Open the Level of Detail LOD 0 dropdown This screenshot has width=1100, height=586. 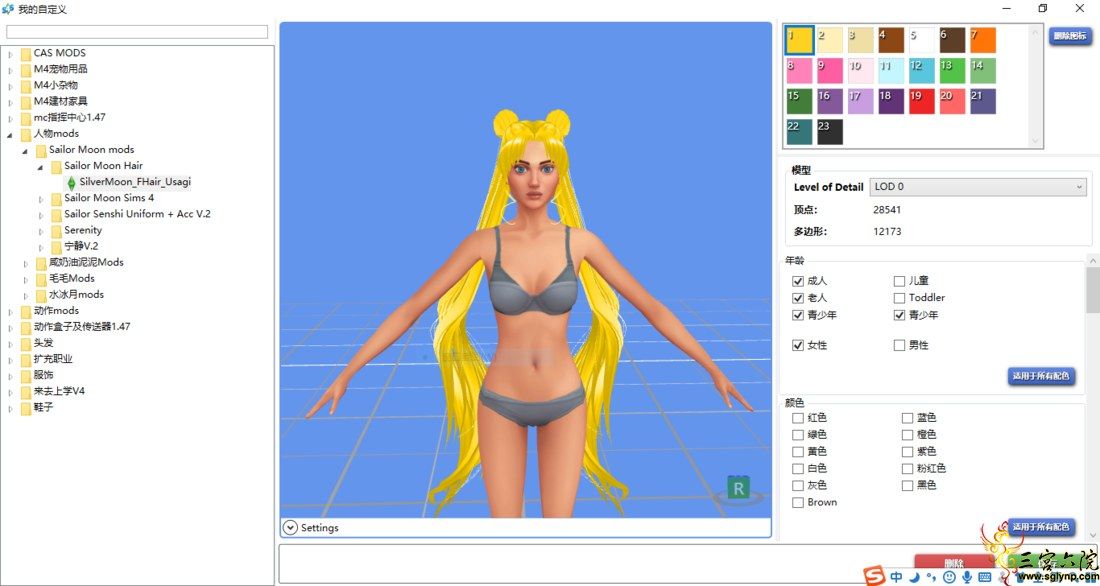pyautogui.click(x=978, y=187)
